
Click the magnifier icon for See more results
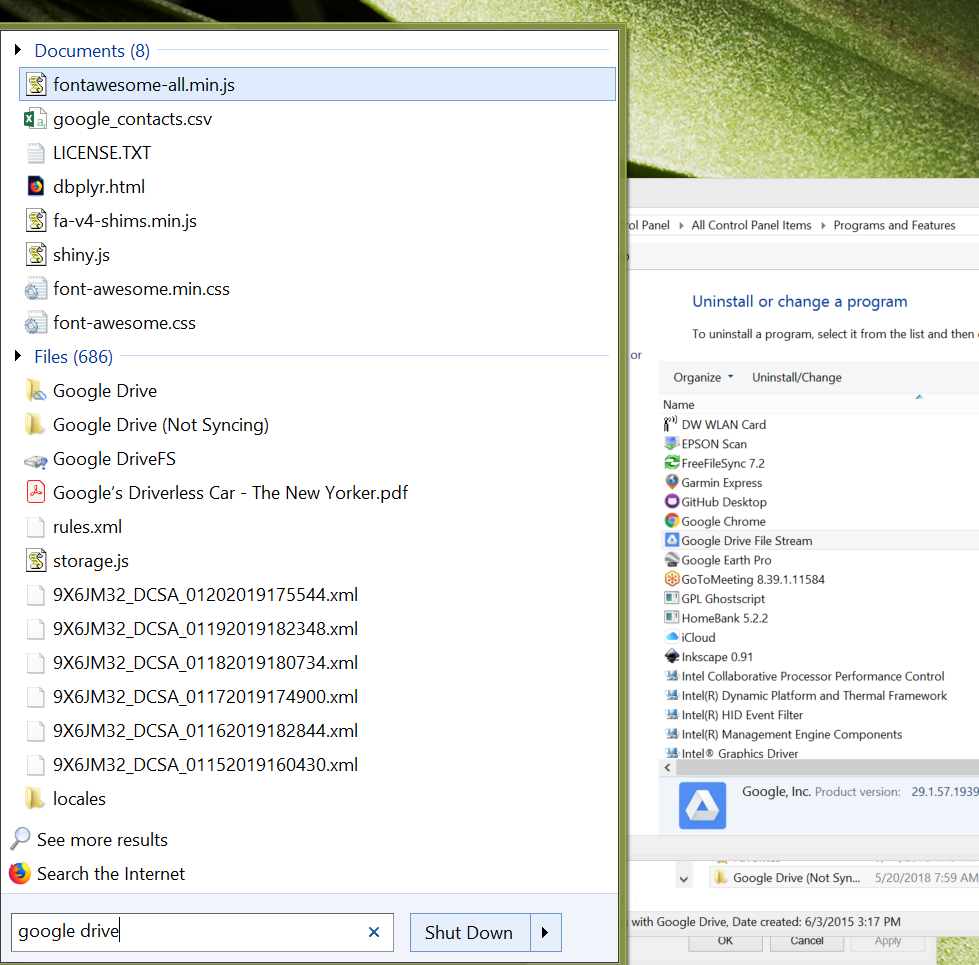(22, 839)
